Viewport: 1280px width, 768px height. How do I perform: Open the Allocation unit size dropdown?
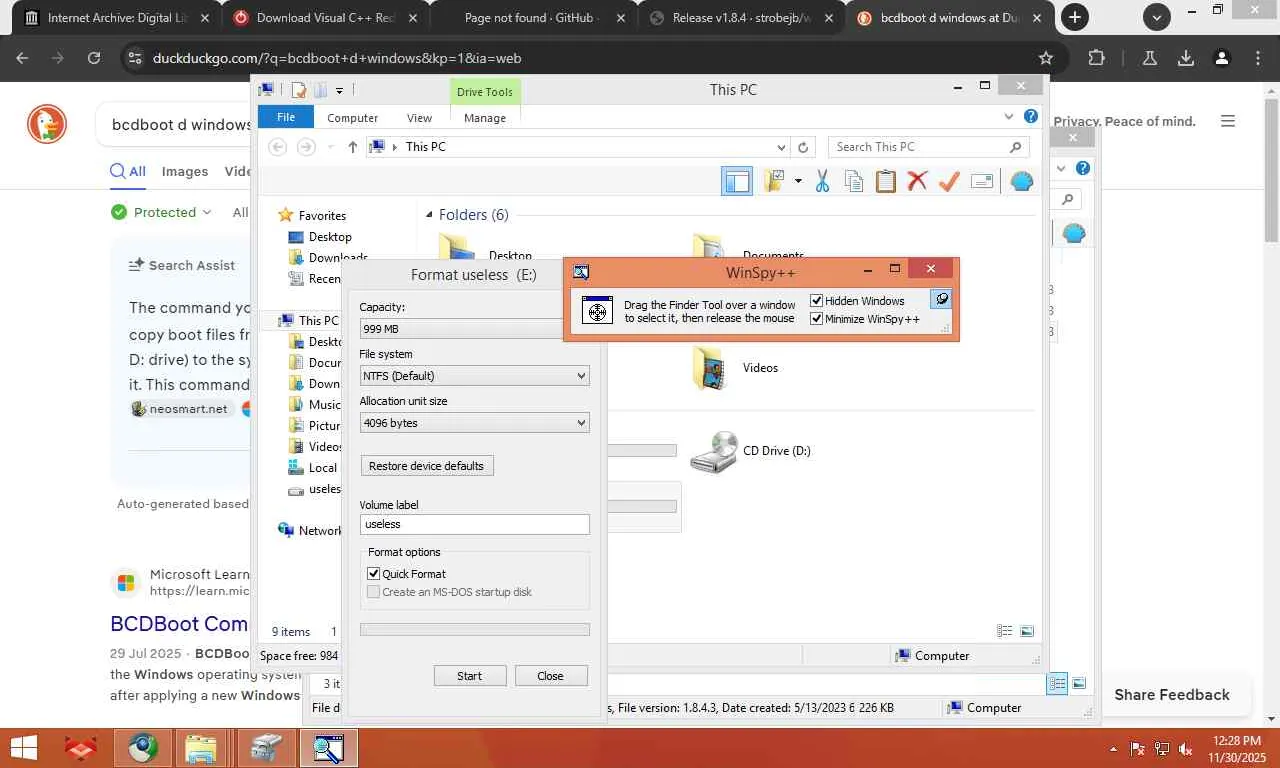474,423
